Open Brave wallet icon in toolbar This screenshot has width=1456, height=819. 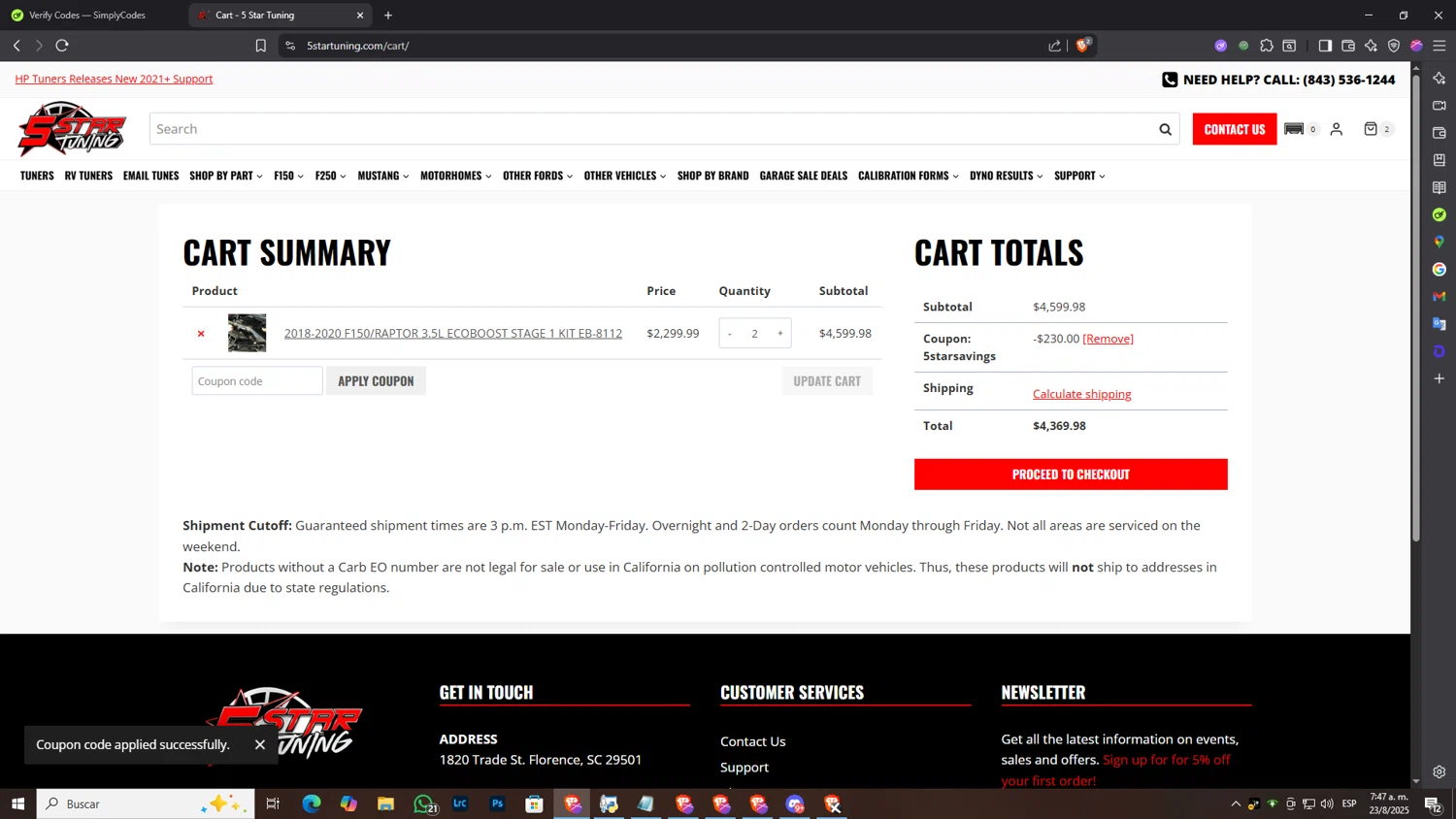[x=1348, y=46]
